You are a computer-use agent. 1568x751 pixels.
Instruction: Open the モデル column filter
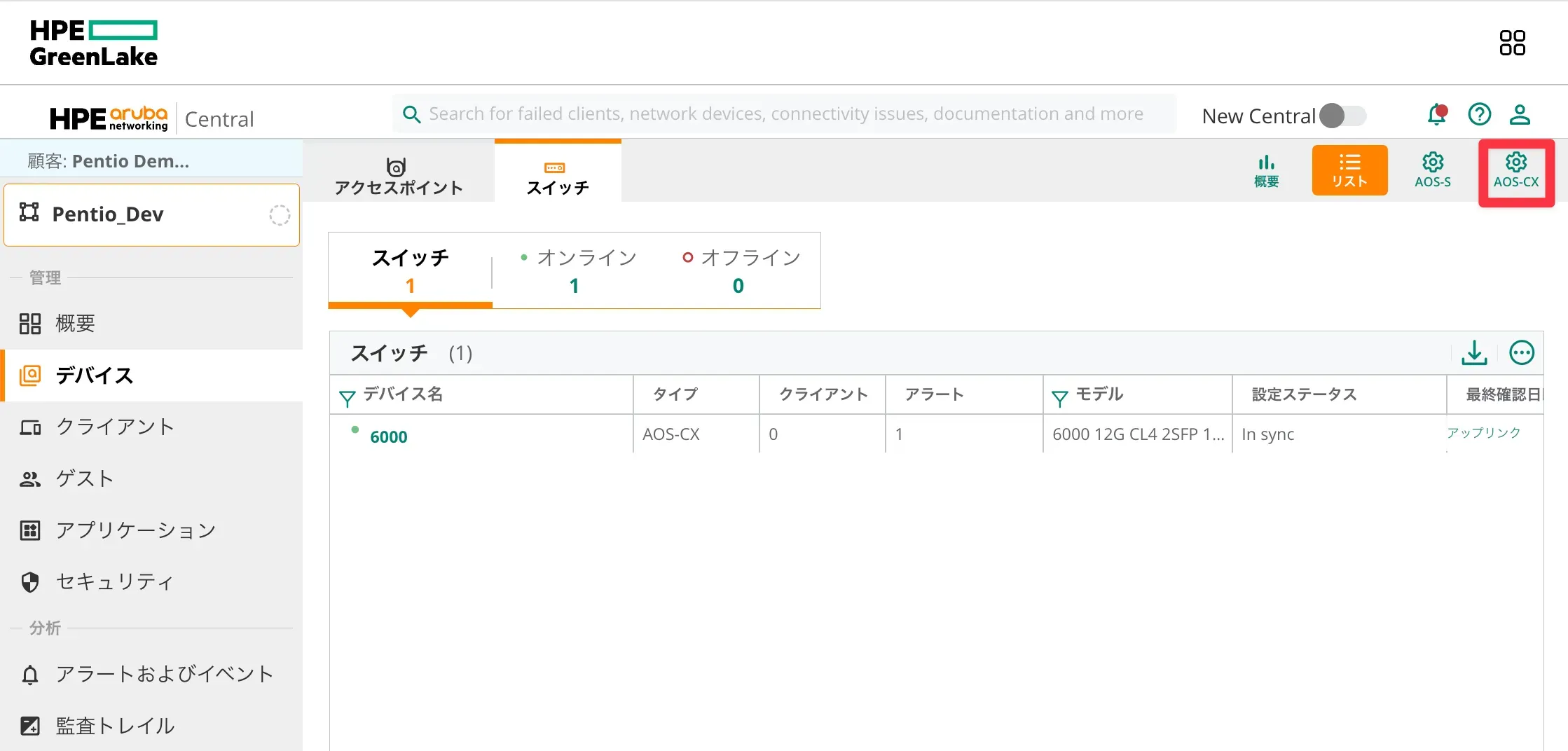point(1059,398)
